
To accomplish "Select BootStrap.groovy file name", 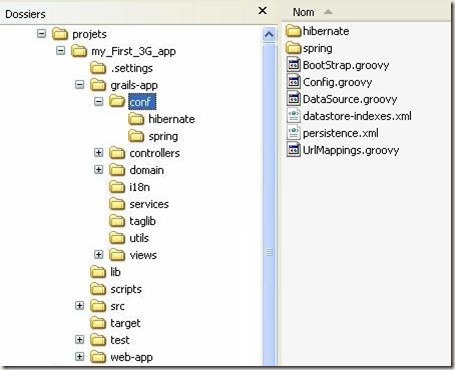I will click(346, 65).
